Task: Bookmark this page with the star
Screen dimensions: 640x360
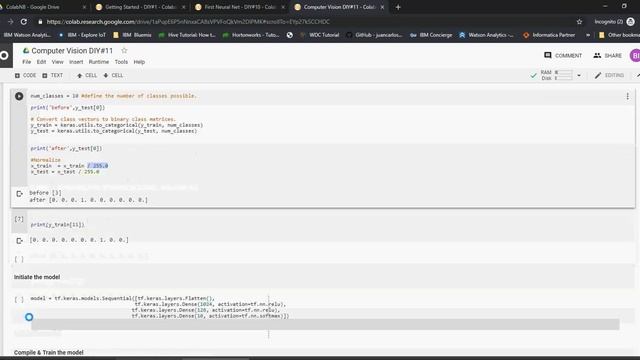Action: (579, 22)
